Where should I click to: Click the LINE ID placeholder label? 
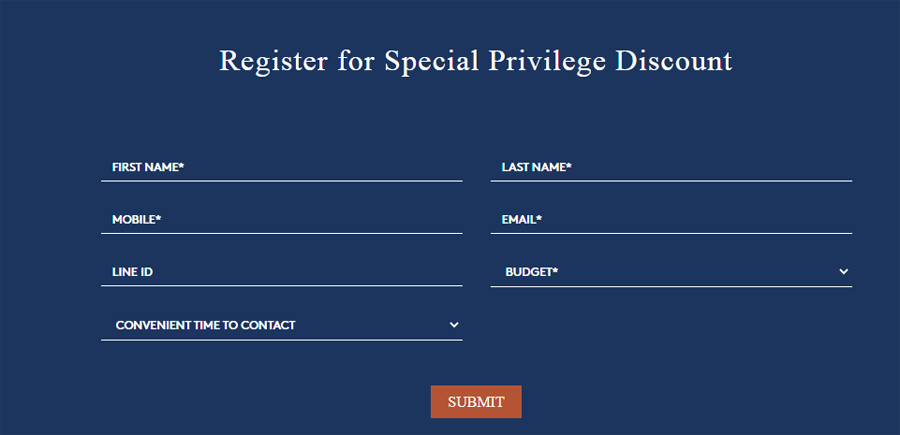click(x=132, y=271)
